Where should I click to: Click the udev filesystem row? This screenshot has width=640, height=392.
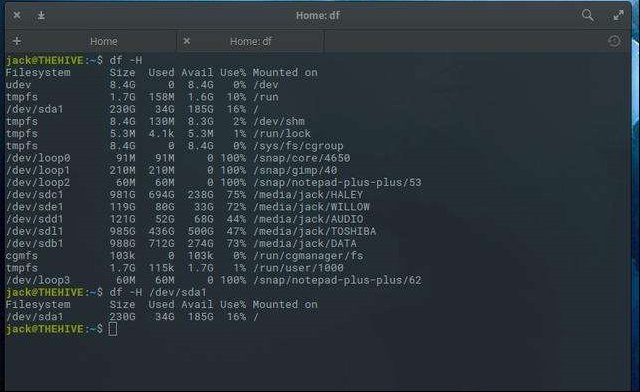tap(142, 85)
